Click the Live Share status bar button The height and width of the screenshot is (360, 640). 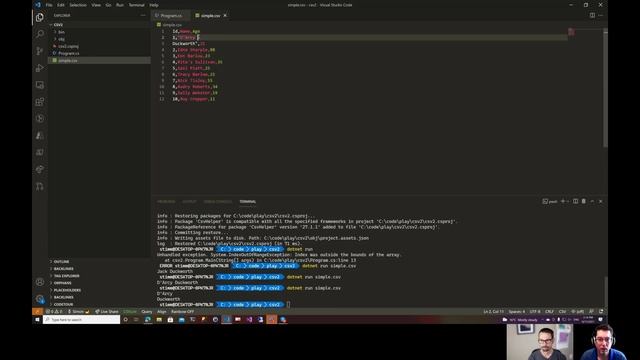[x=107, y=311]
